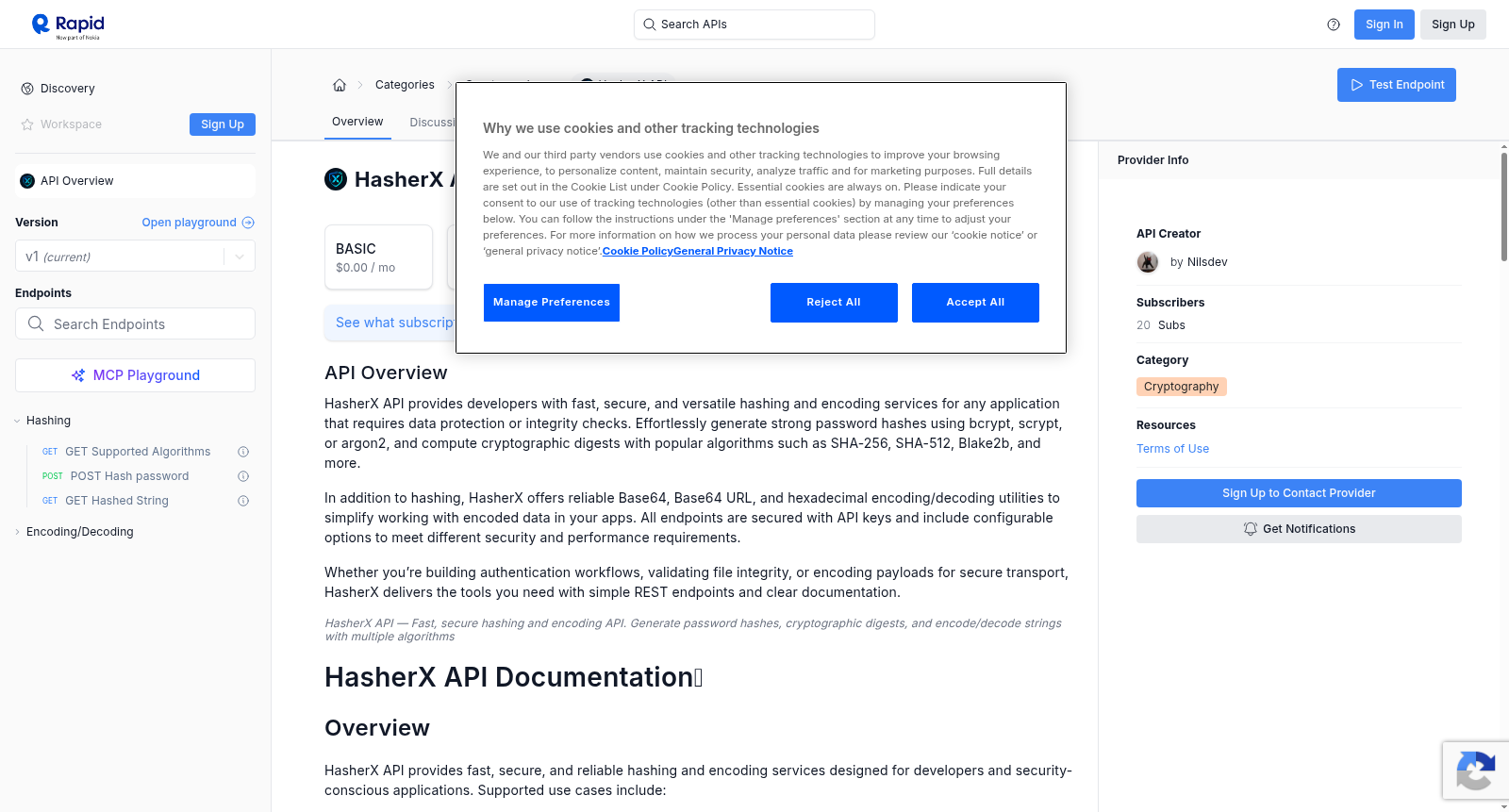Click the Discovery compass icon

27,89
